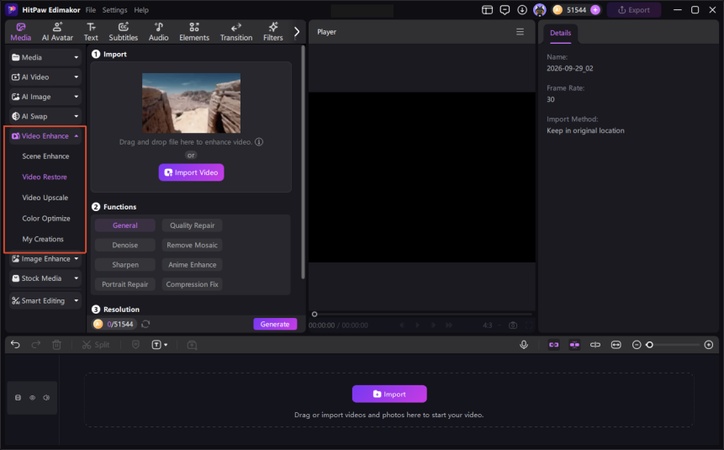Viewport: 724px width, 450px height.
Task: Open the AI Avatar tab
Action: 57,32
